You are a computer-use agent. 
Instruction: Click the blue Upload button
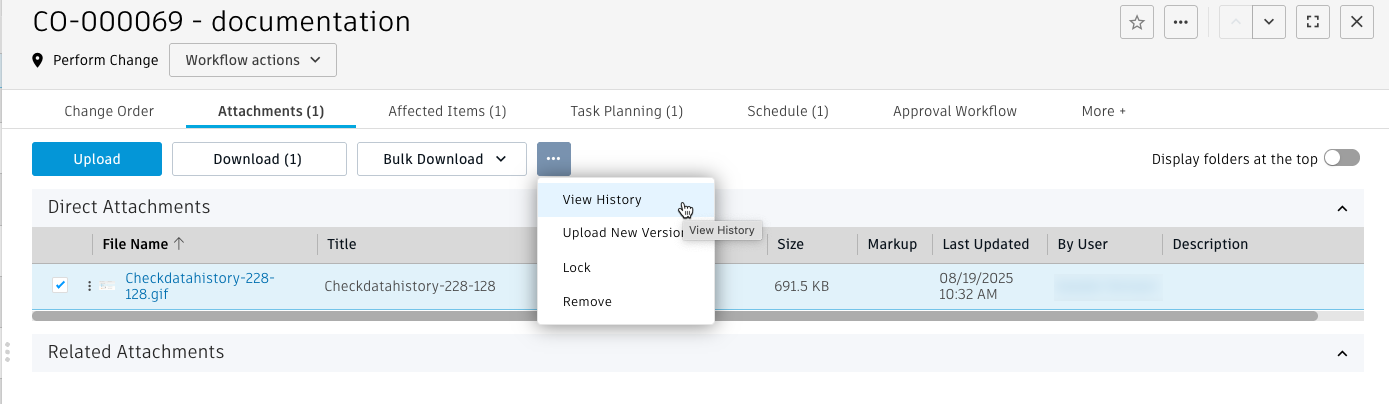pos(97,159)
